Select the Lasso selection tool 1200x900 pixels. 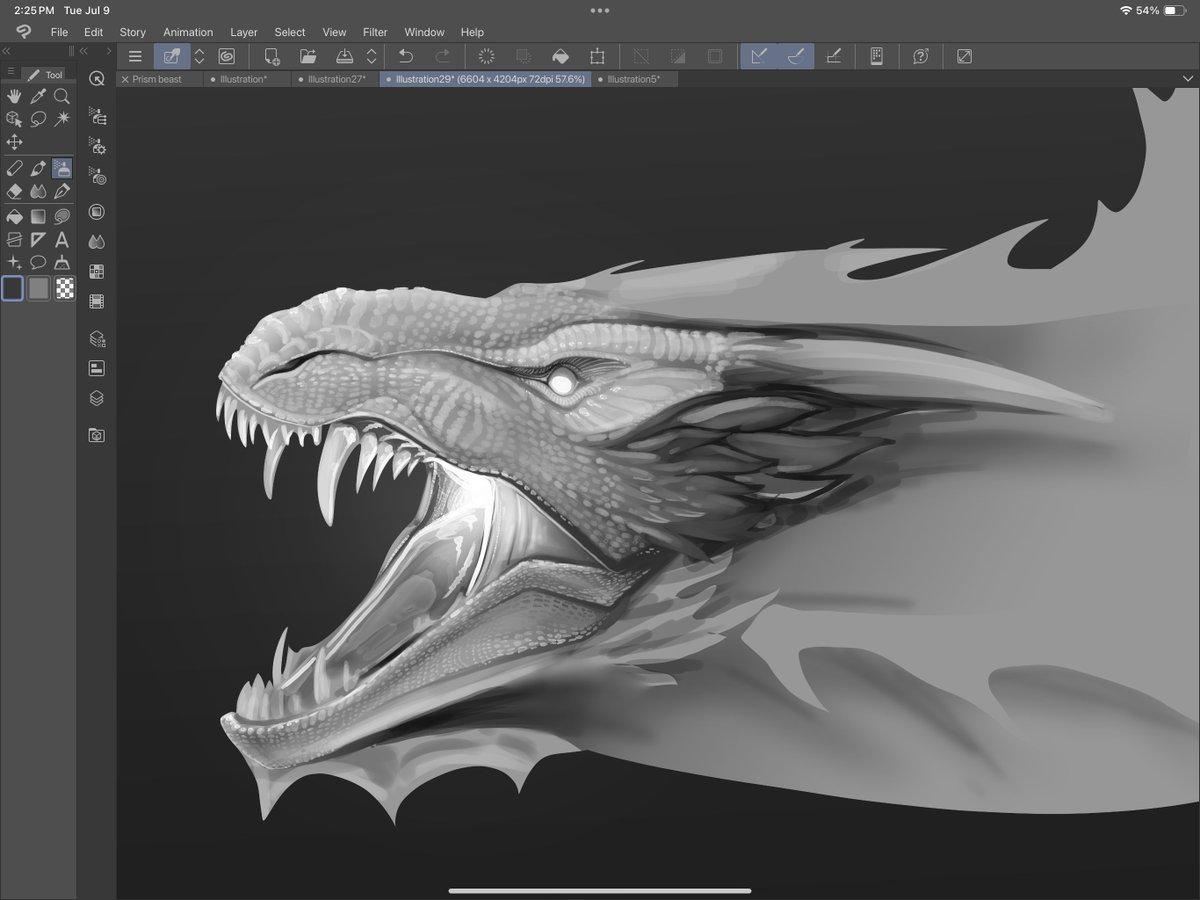tap(38, 118)
